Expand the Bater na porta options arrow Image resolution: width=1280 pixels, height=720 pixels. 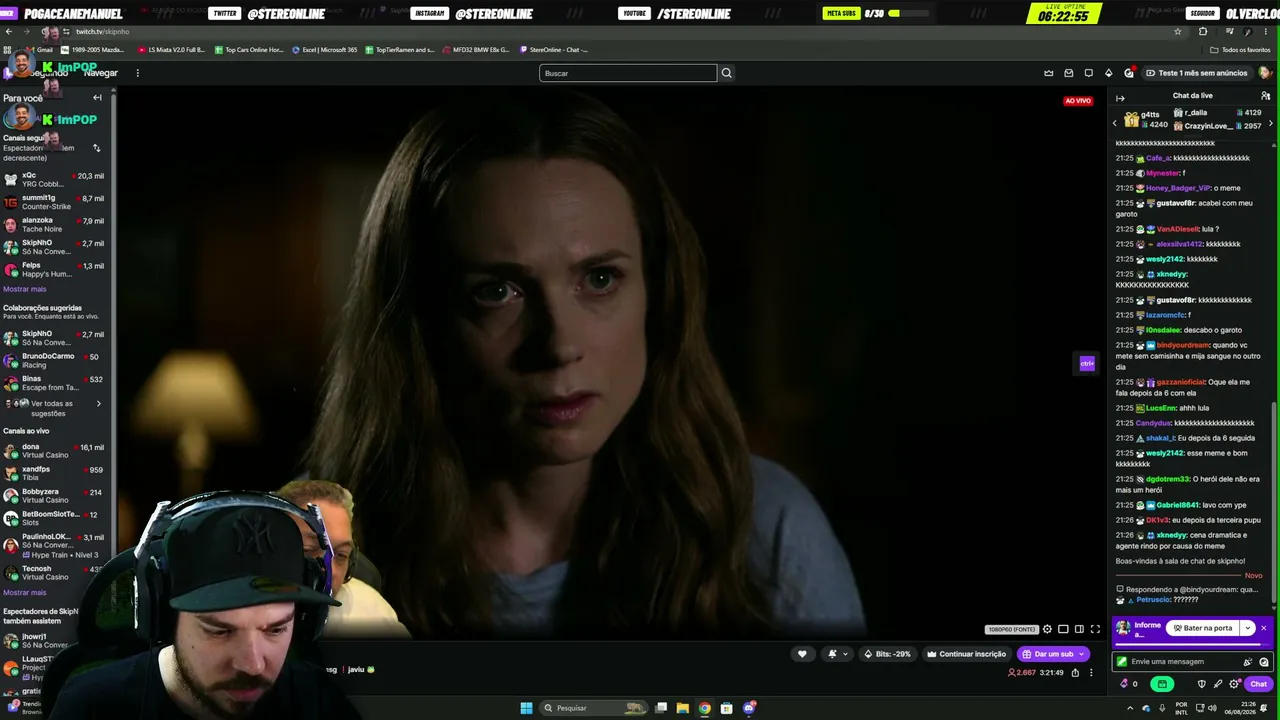coord(1248,628)
